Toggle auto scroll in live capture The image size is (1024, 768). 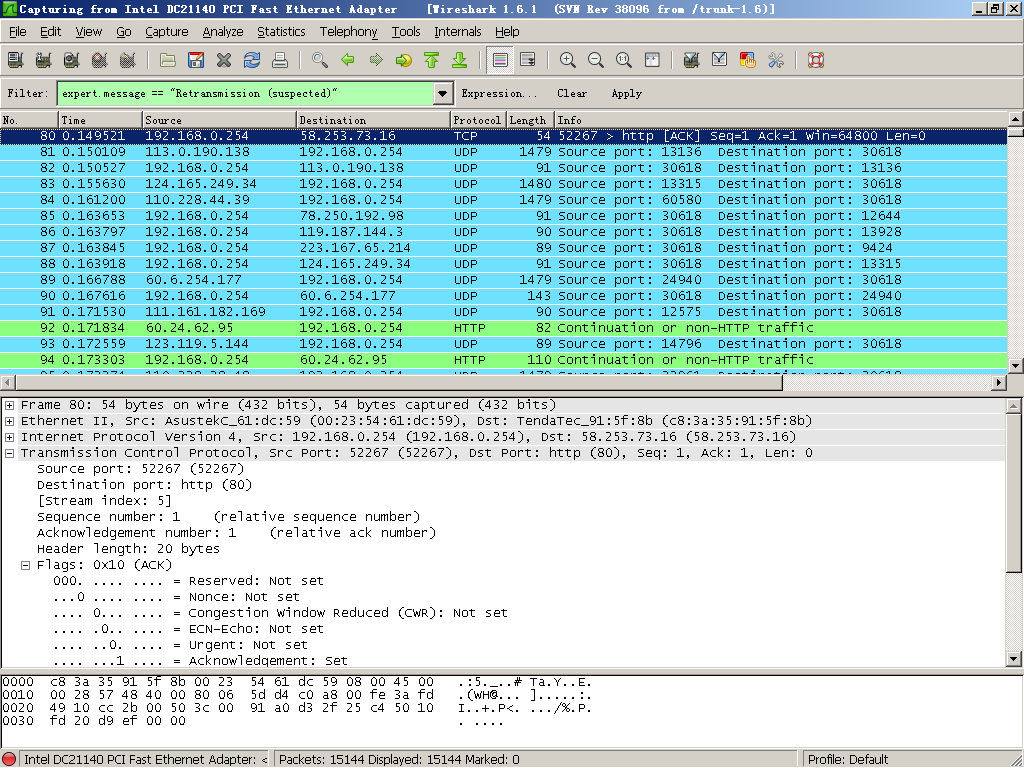click(528, 60)
